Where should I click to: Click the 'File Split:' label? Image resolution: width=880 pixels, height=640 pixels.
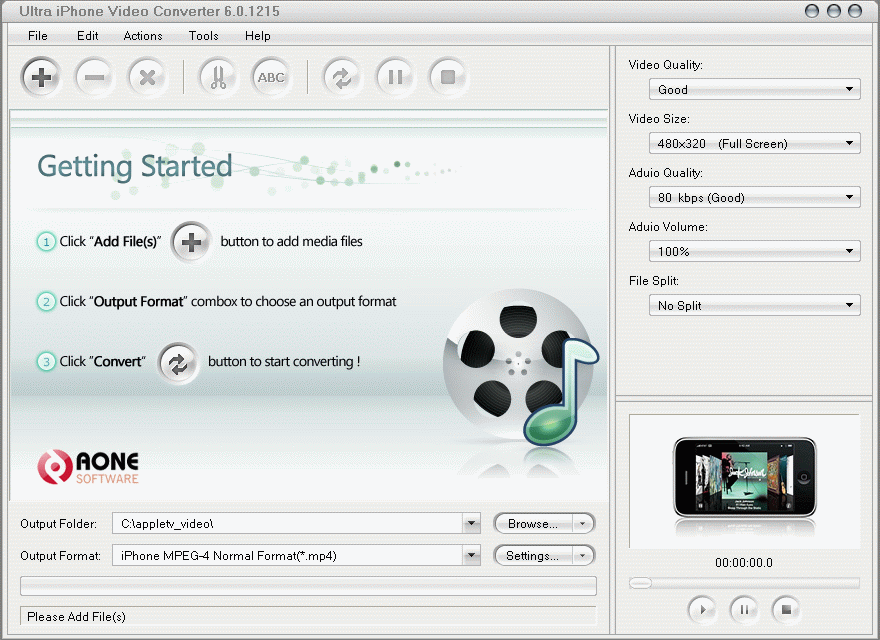click(654, 281)
